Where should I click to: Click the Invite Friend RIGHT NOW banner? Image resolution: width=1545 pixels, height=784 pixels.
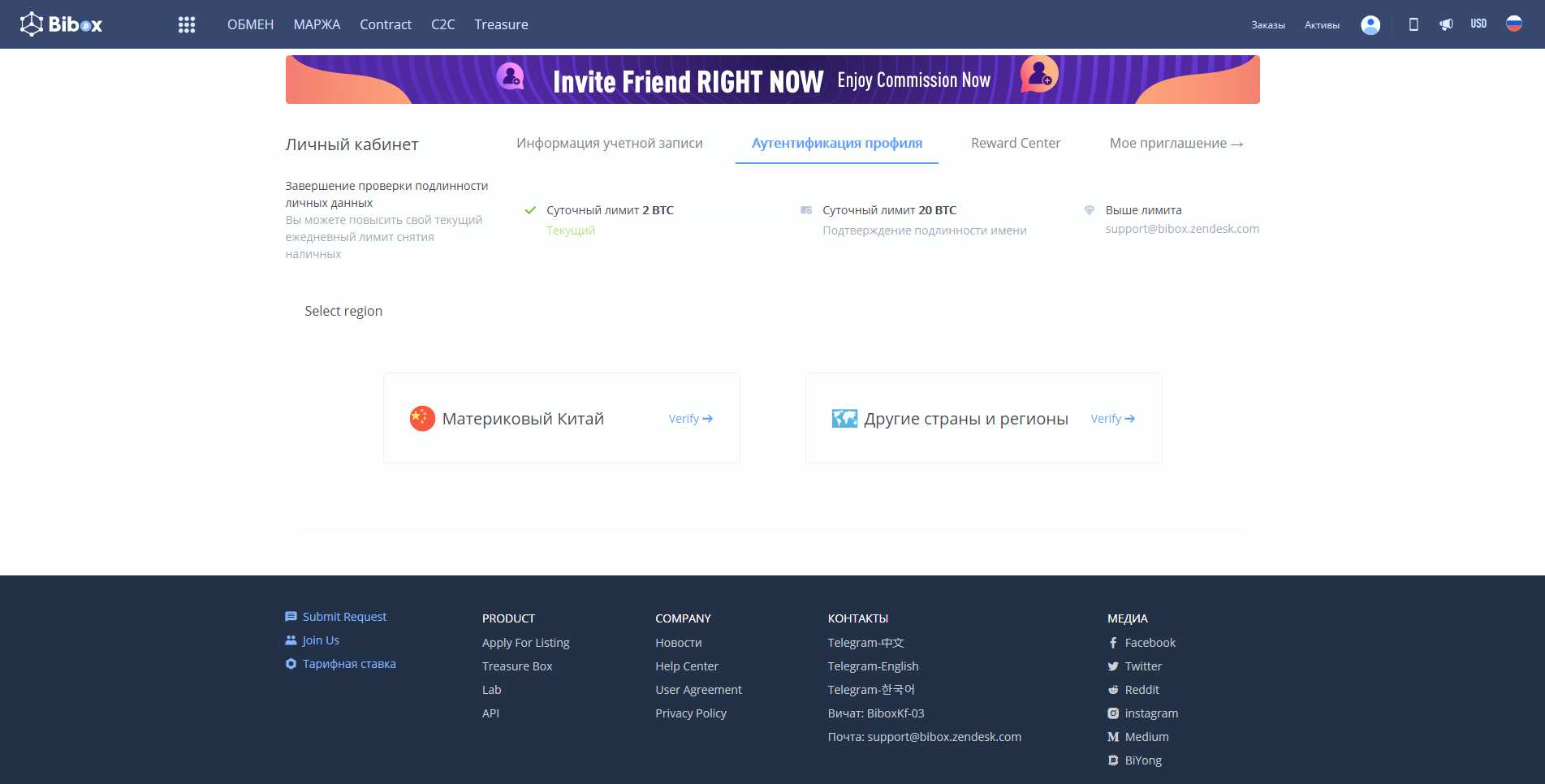tap(772, 80)
